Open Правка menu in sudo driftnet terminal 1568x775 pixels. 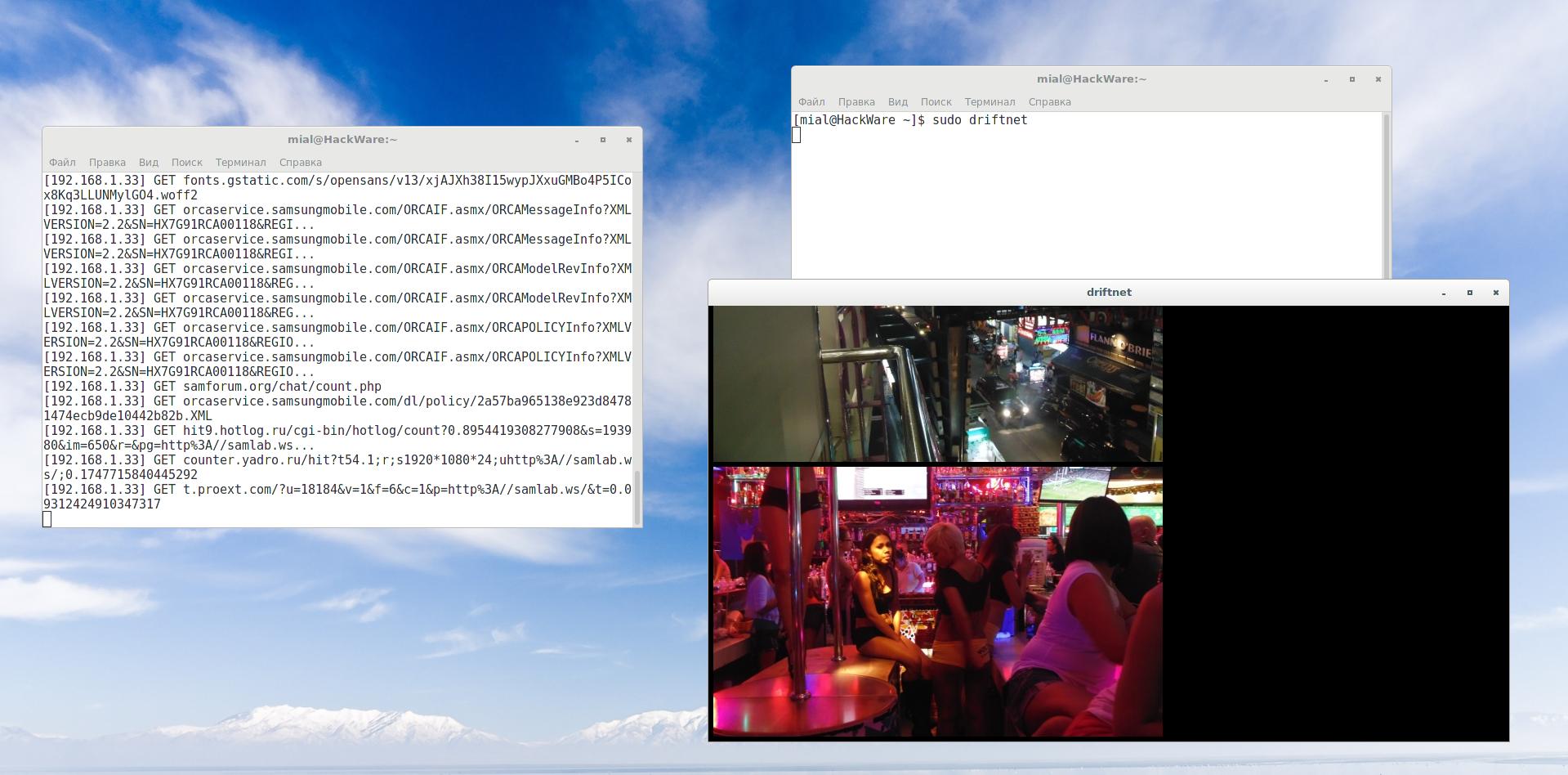[x=856, y=102]
